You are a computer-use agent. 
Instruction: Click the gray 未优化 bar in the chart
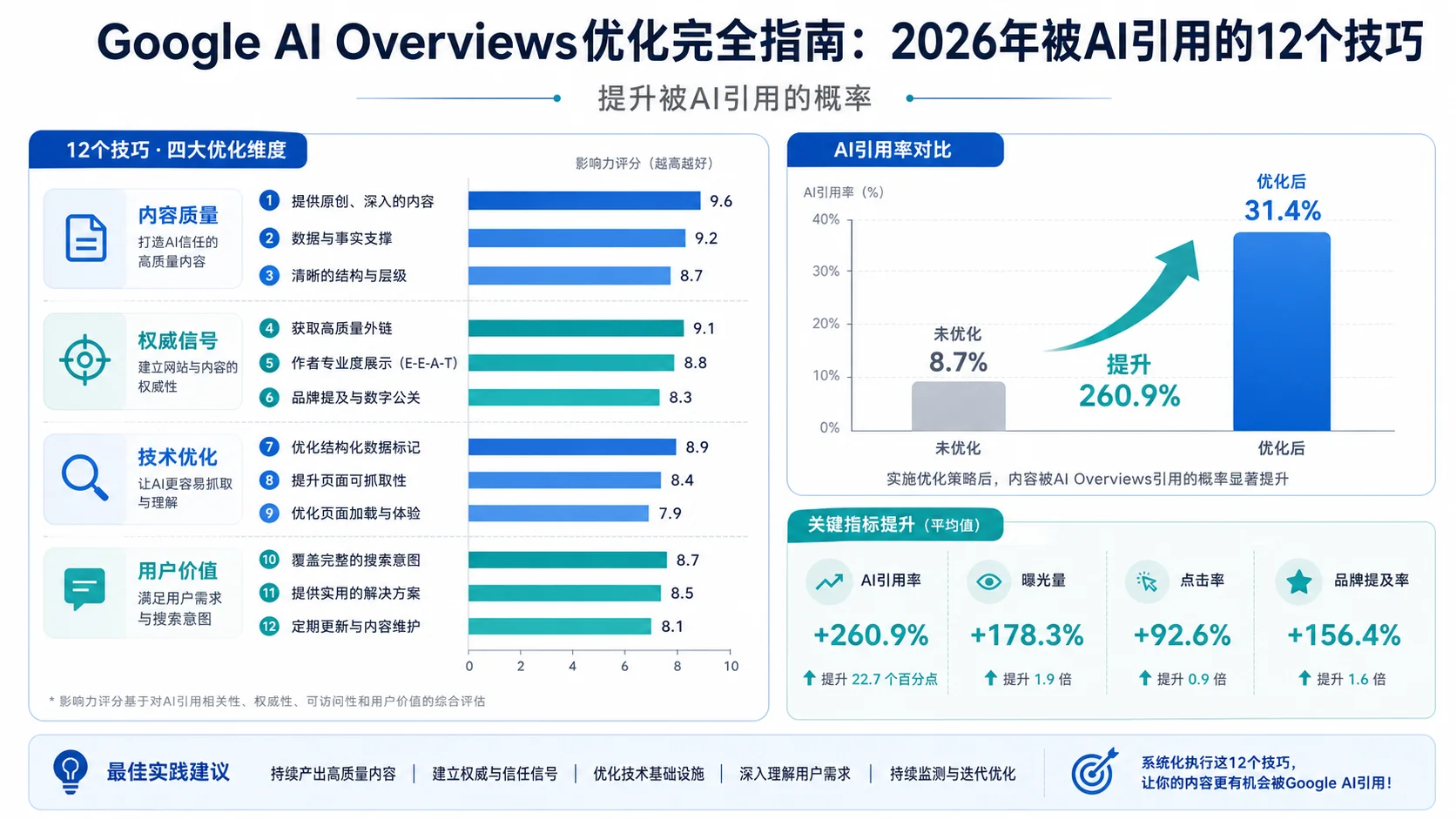pos(958,406)
